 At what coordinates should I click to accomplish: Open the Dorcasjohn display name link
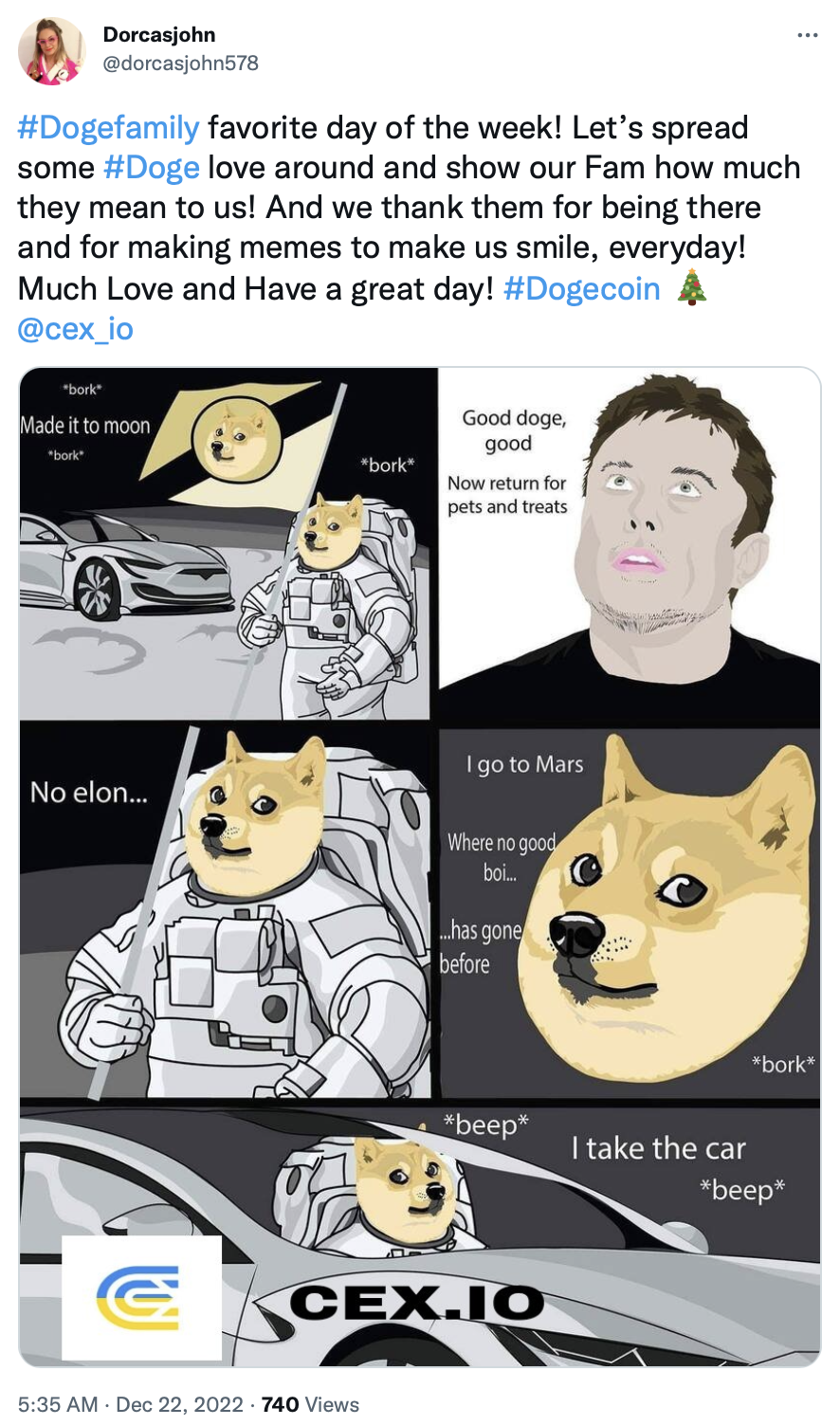click(159, 35)
